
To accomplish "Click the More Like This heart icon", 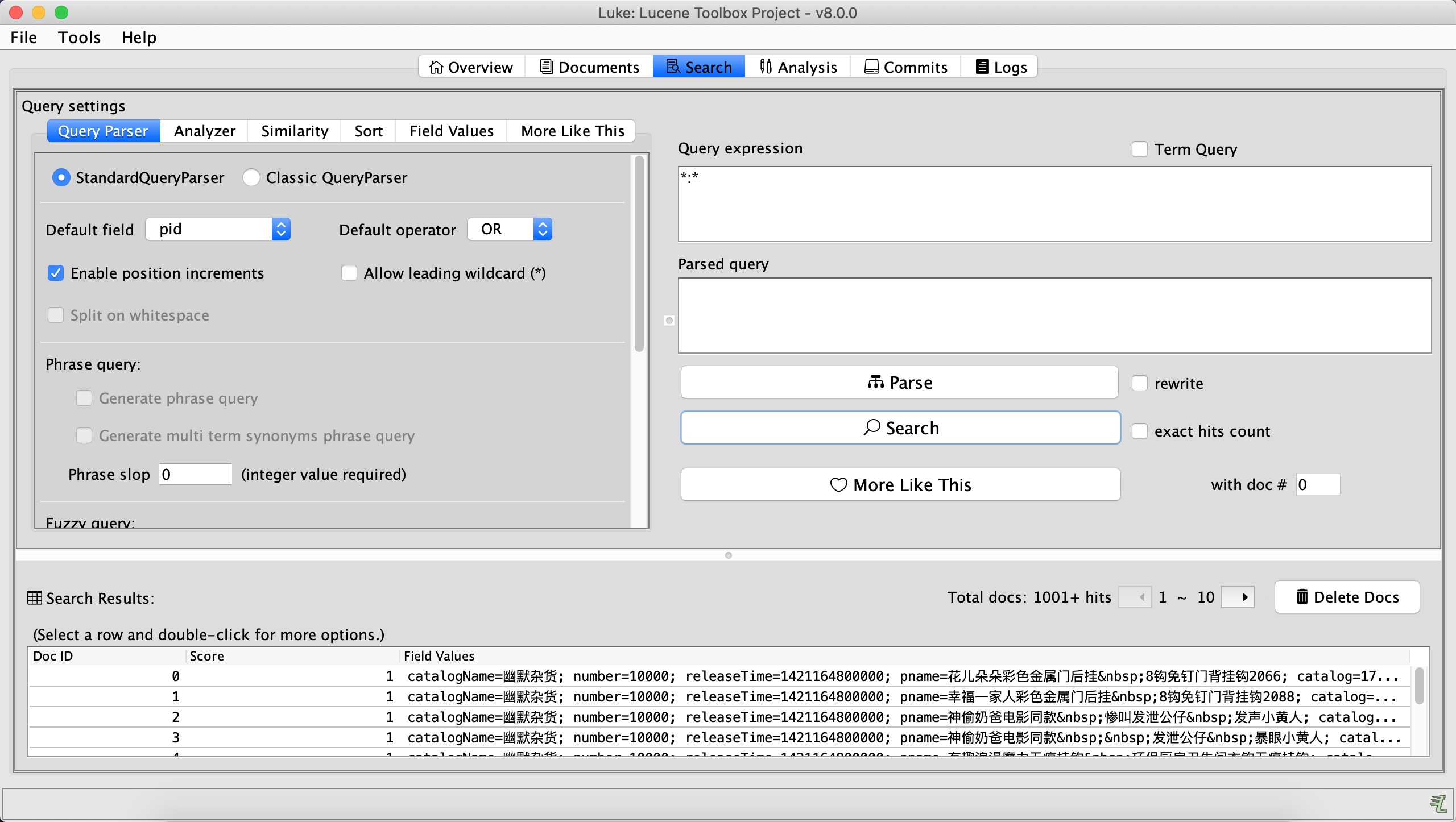I will [x=838, y=485].
